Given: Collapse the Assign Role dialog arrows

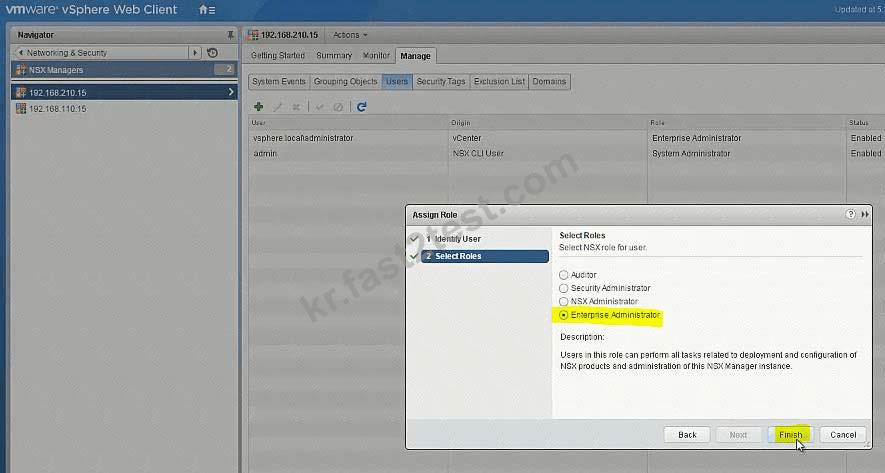Looking at the screenshot, I should [x=865, y=214].
